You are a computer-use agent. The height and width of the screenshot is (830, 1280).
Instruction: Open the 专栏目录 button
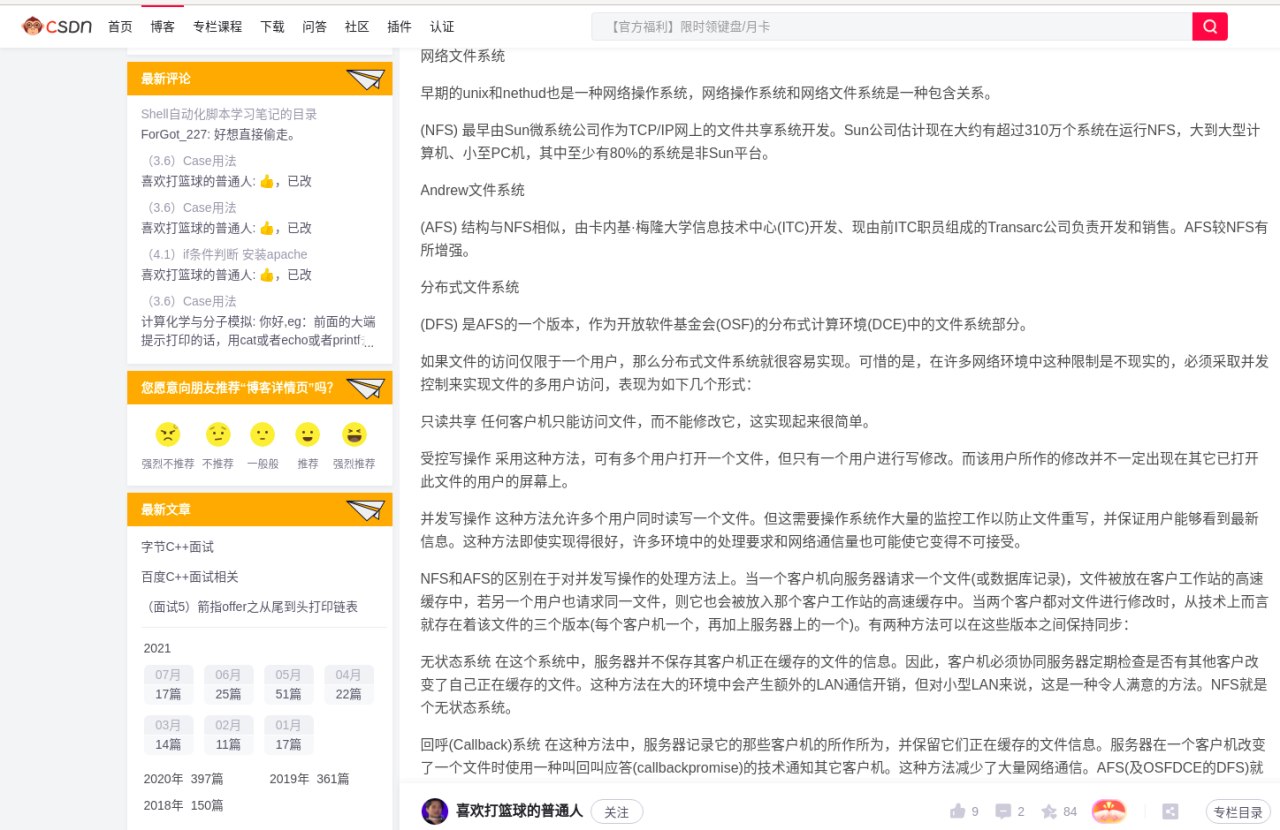pos(1238,812)
